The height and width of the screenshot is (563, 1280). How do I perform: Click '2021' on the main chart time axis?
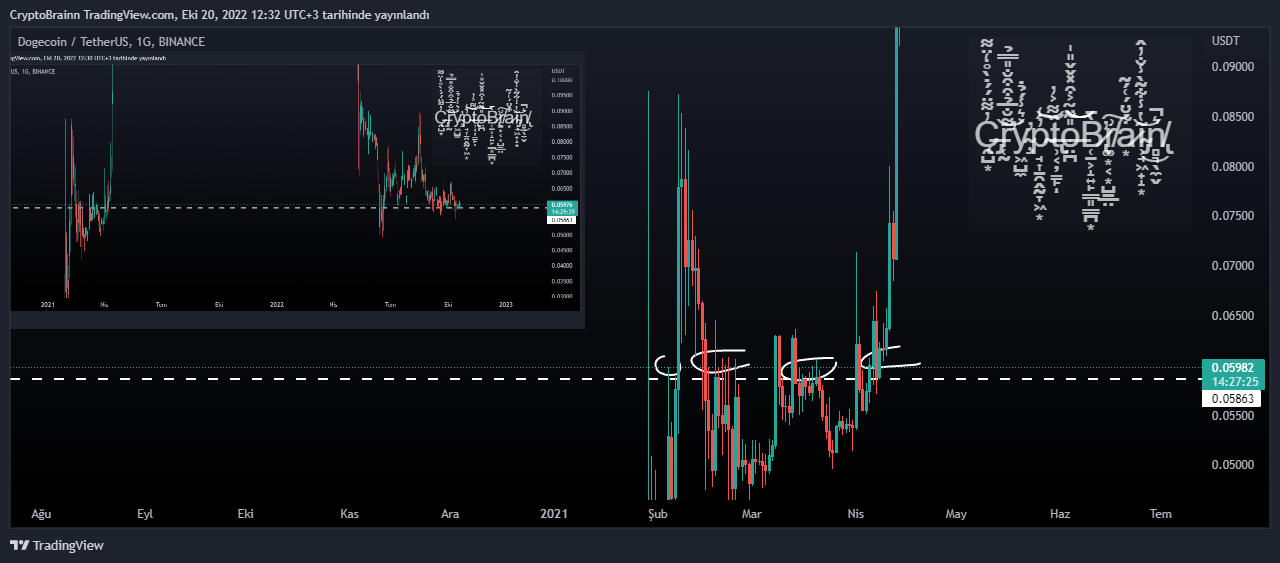553,514
